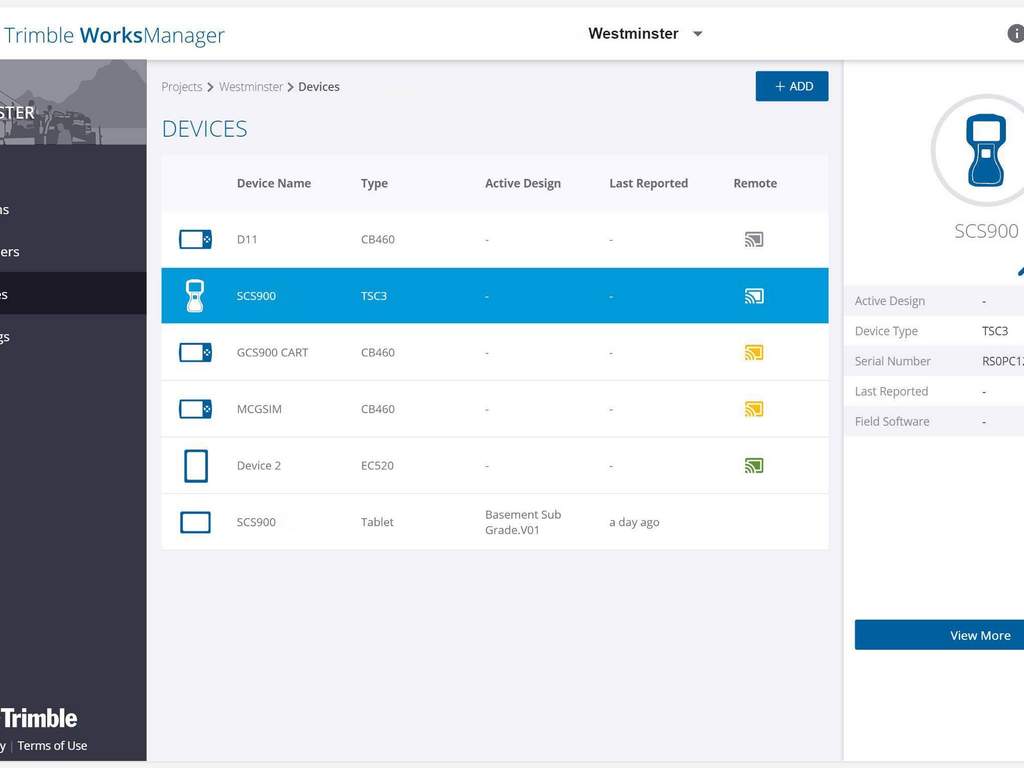Click the Last Reported label in the details panel

pyautogui.click(x=891, y=391)
